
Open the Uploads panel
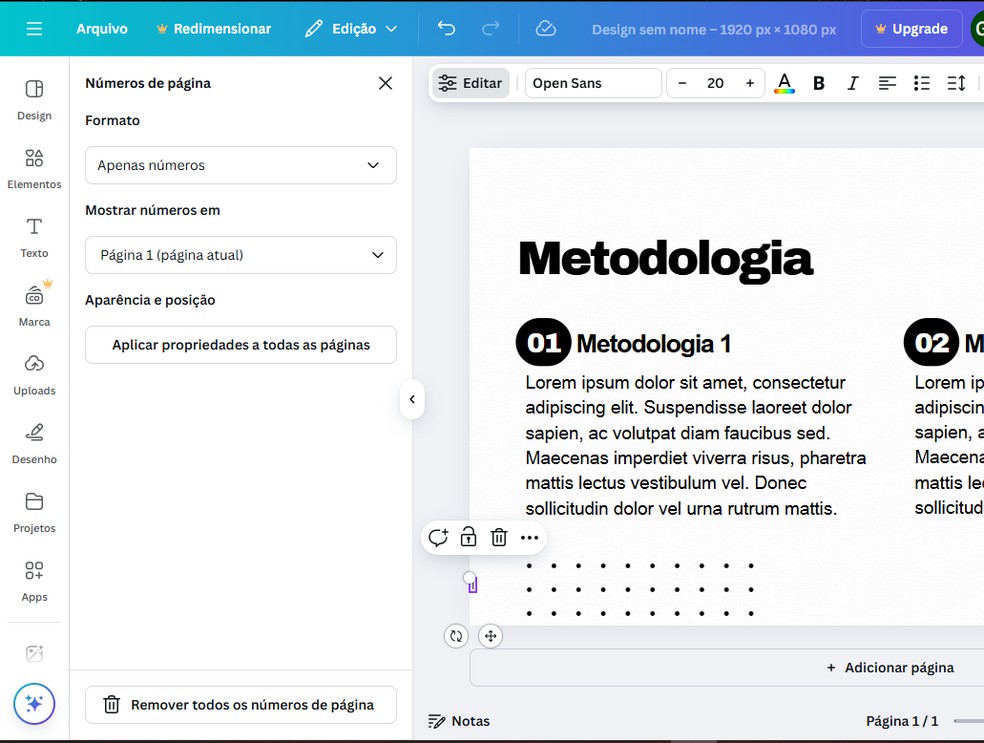(34, 375)
